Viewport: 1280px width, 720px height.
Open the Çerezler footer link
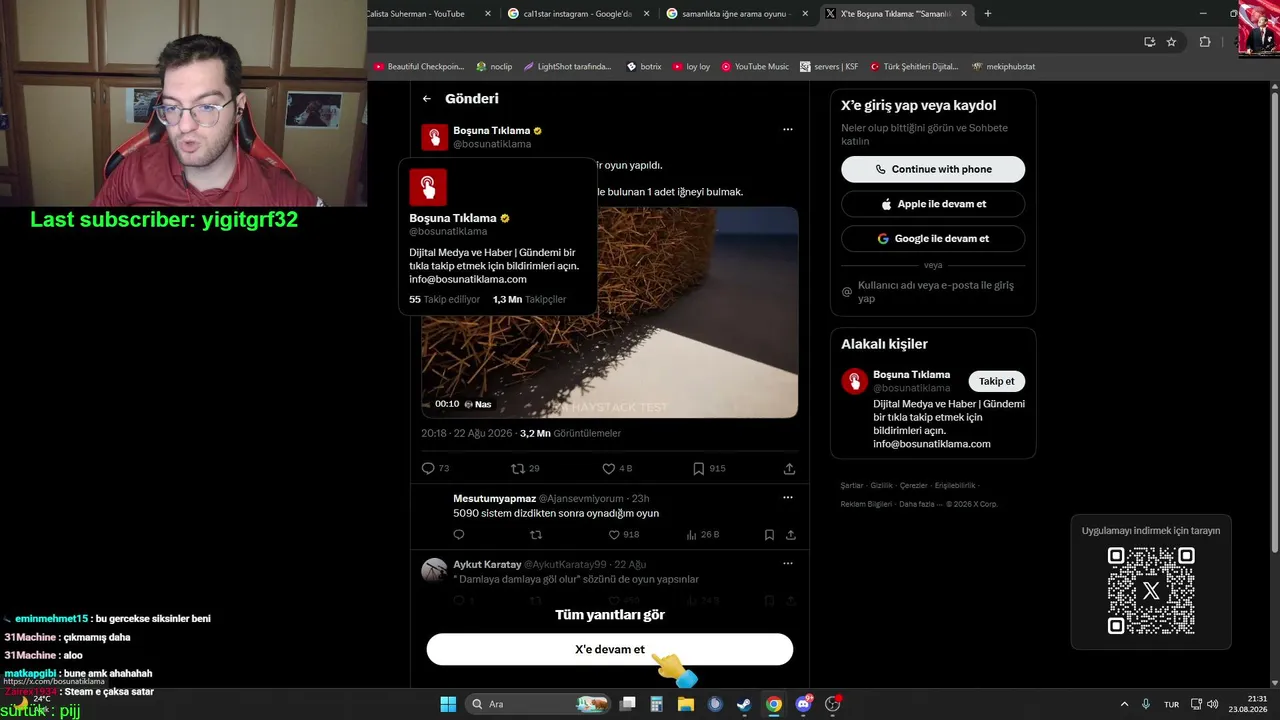[913, 486]
